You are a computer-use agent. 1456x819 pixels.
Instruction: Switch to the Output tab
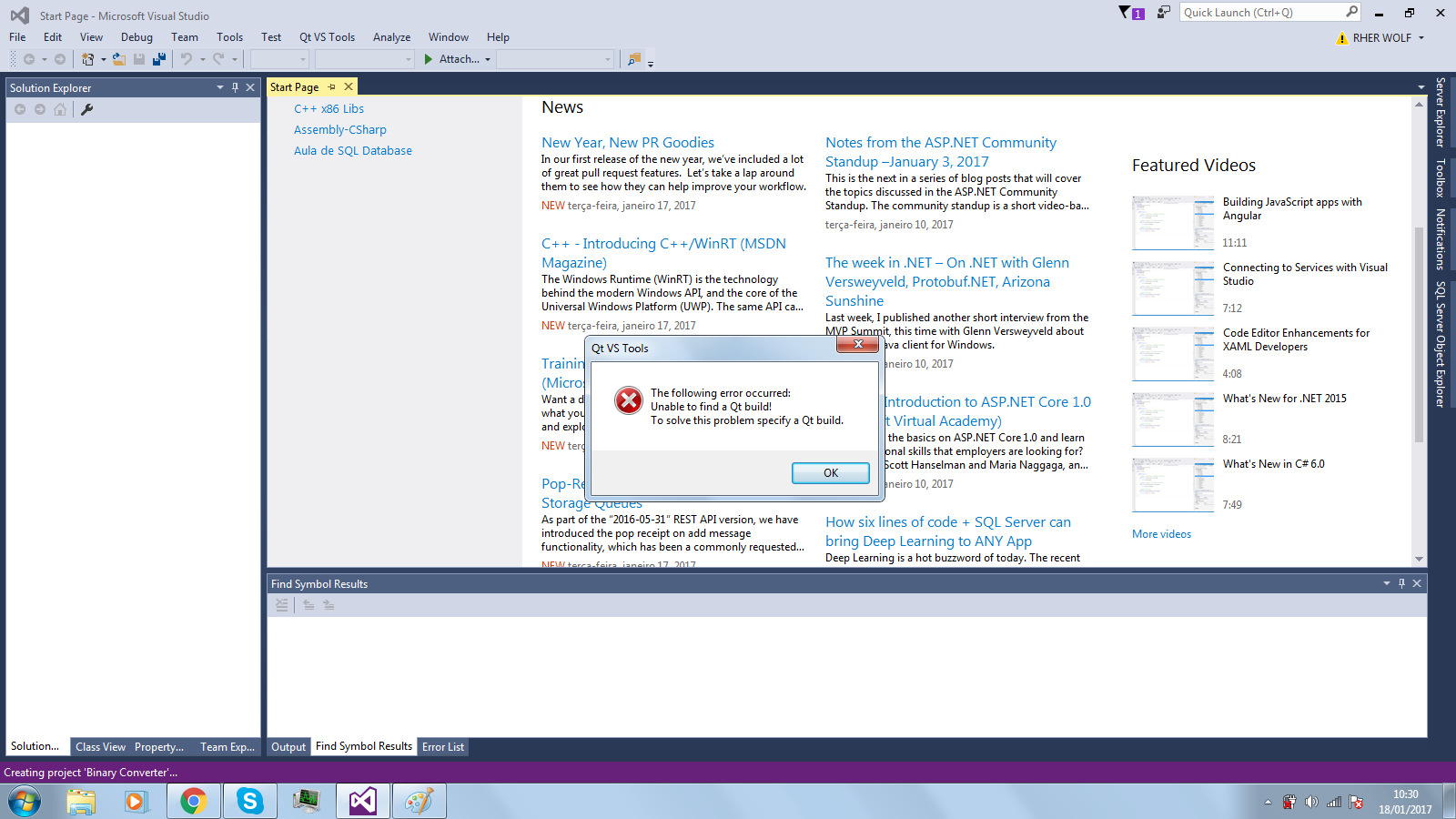pos(288,747)
